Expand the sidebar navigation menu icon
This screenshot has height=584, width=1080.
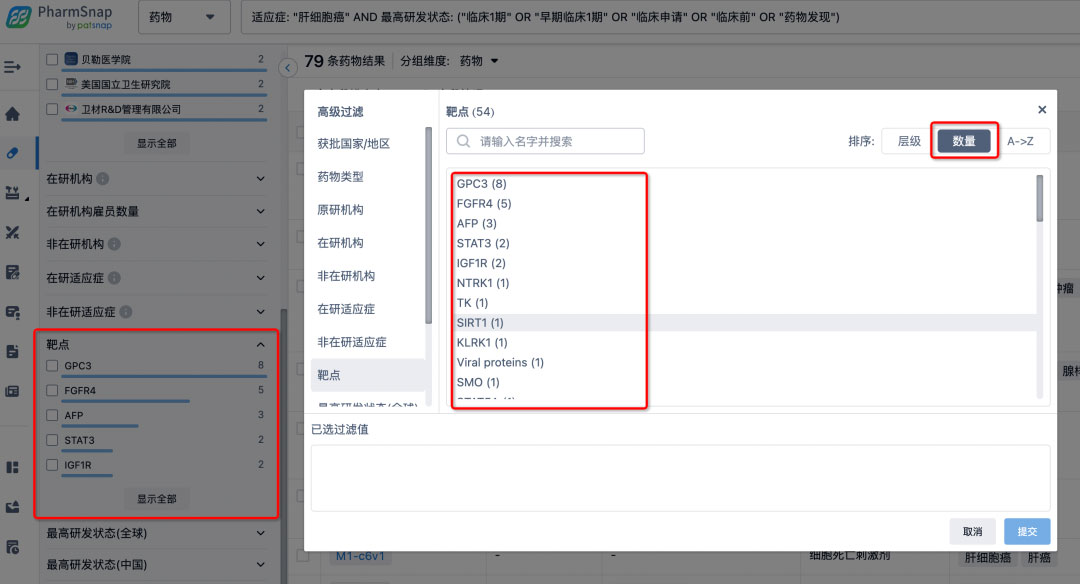(x=13, y=67)
